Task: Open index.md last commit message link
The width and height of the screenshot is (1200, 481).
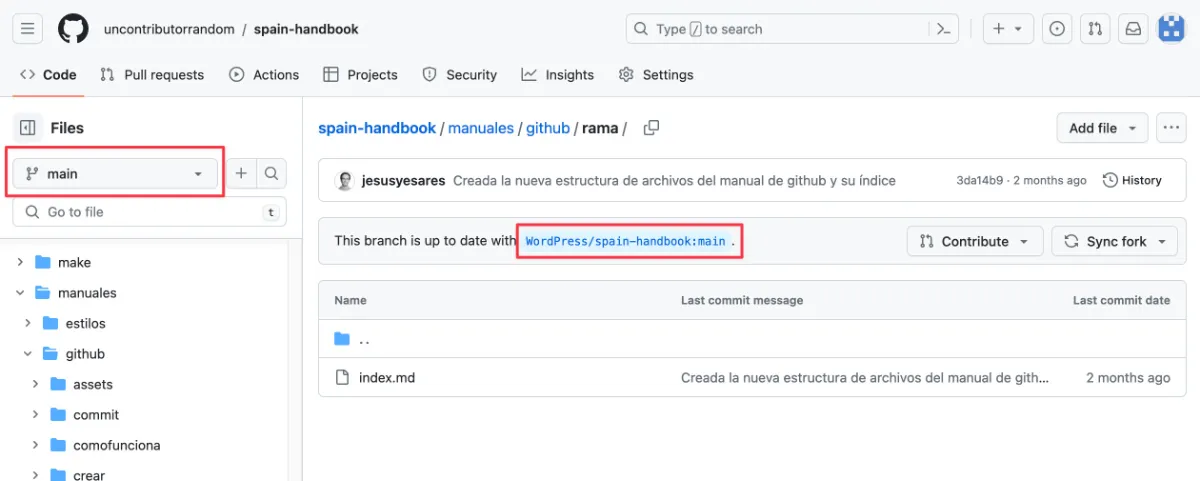Action: tap(866, 378)
